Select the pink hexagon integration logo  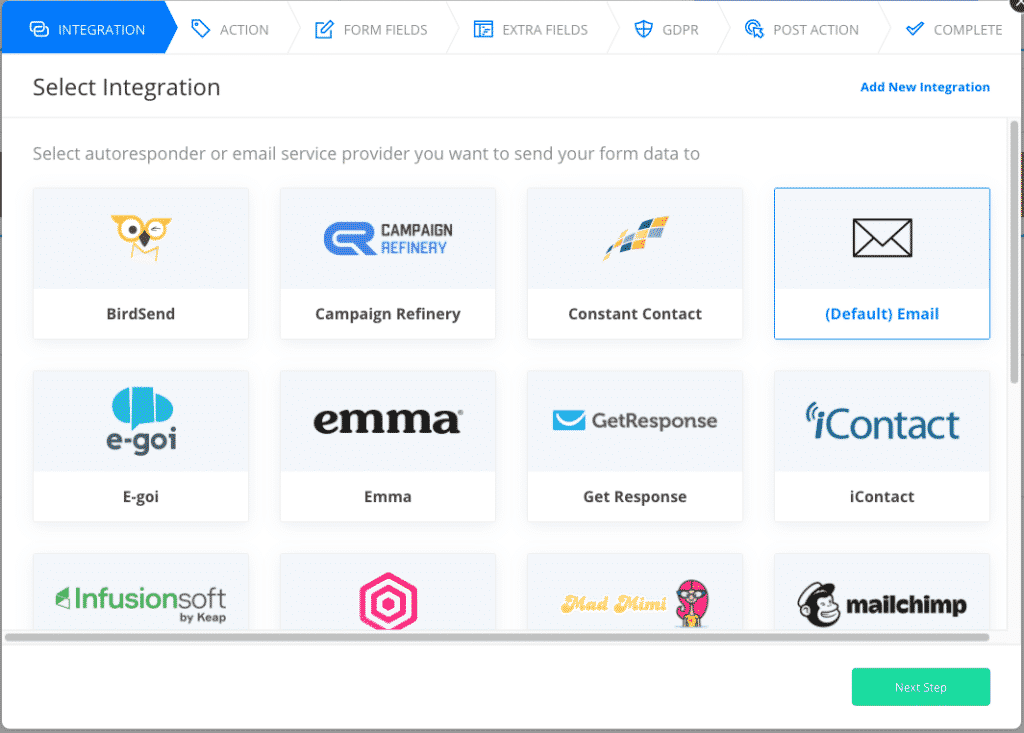pyautogui.click(x=388, y=601)
